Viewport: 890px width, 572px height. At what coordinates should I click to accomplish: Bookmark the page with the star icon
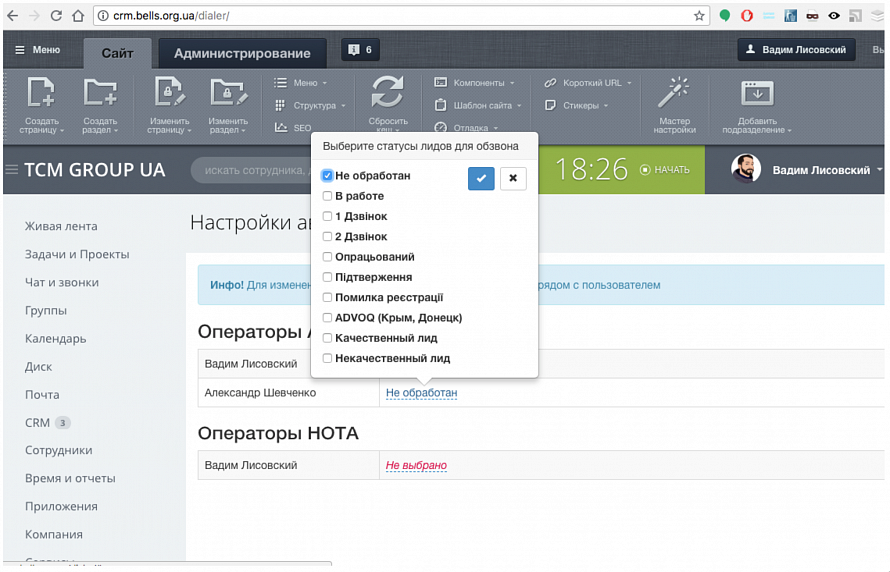tap(699, 16)
